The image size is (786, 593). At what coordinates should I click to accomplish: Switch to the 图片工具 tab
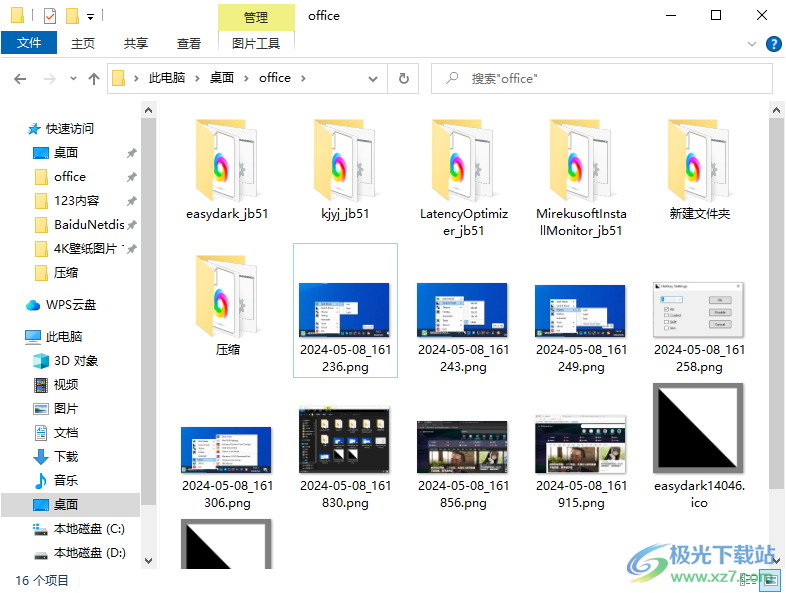point(256,44)
